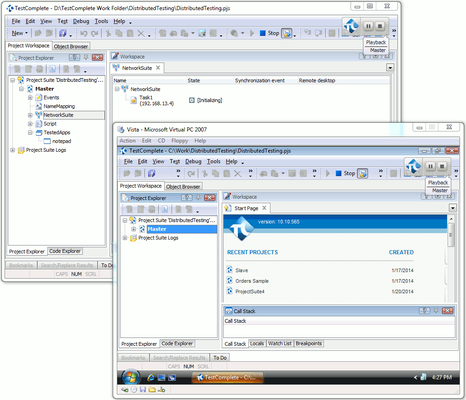466x400 pixels.
Task: Switch to Code Explorer tab in back window
Action: point(65,251)
